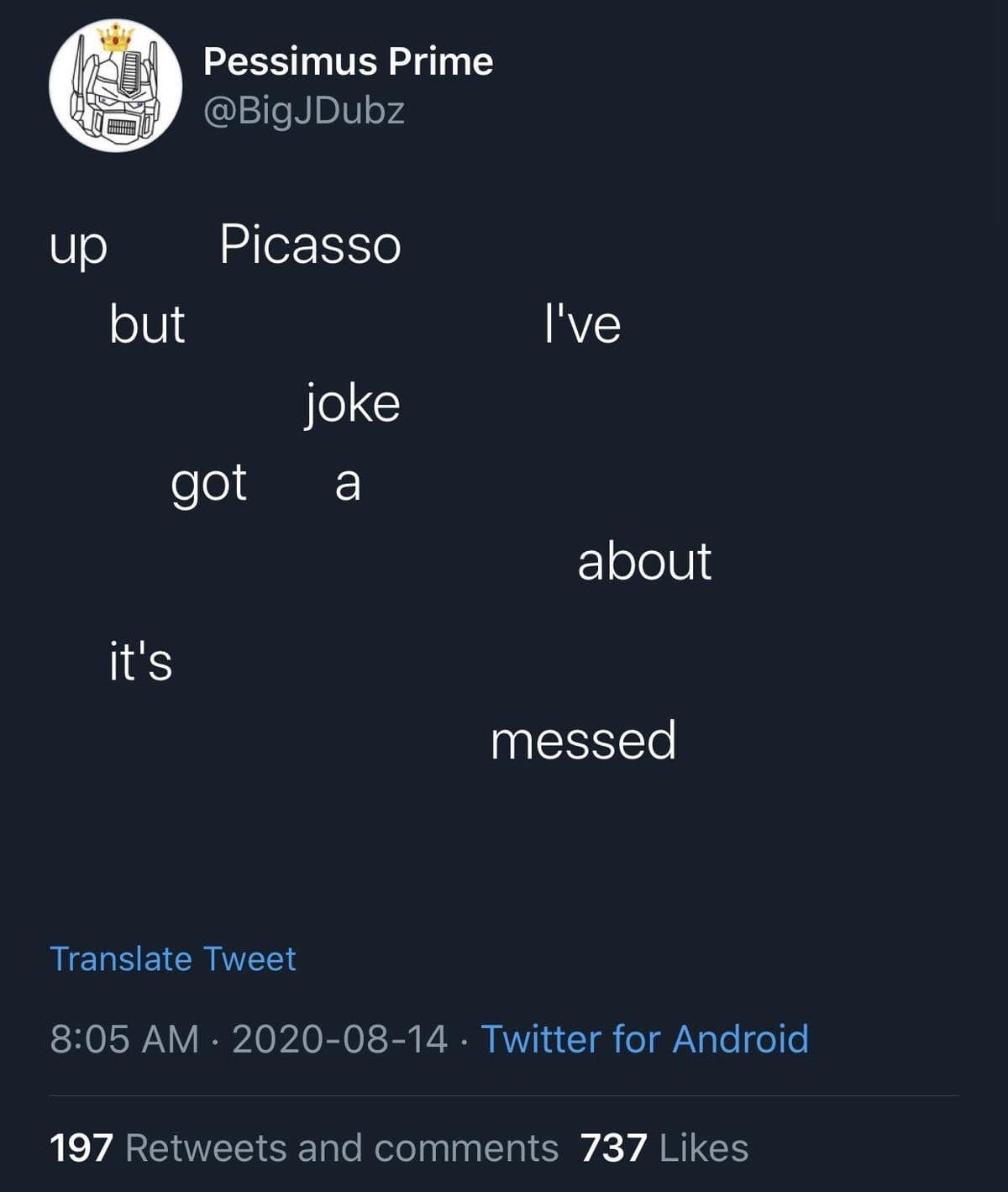
Task: Click the 8:05 AM timestamp
Action: click(124, 1038)
